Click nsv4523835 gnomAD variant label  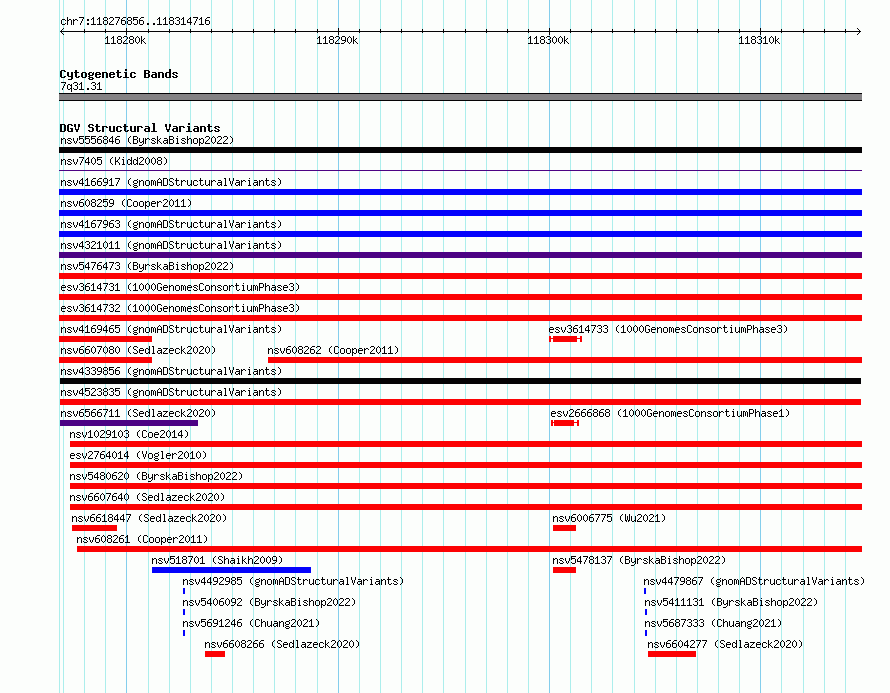(x=171, y=392)
